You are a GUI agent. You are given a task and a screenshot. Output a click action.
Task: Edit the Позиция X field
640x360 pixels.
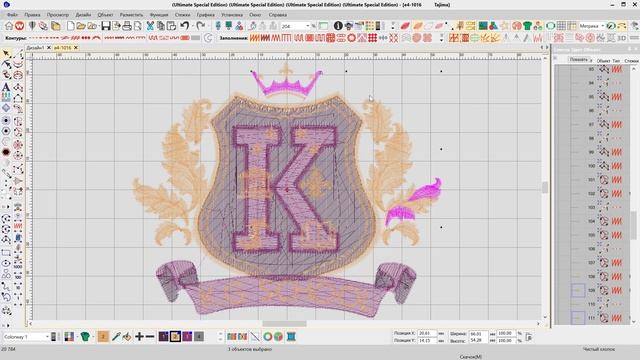(427, 333)
